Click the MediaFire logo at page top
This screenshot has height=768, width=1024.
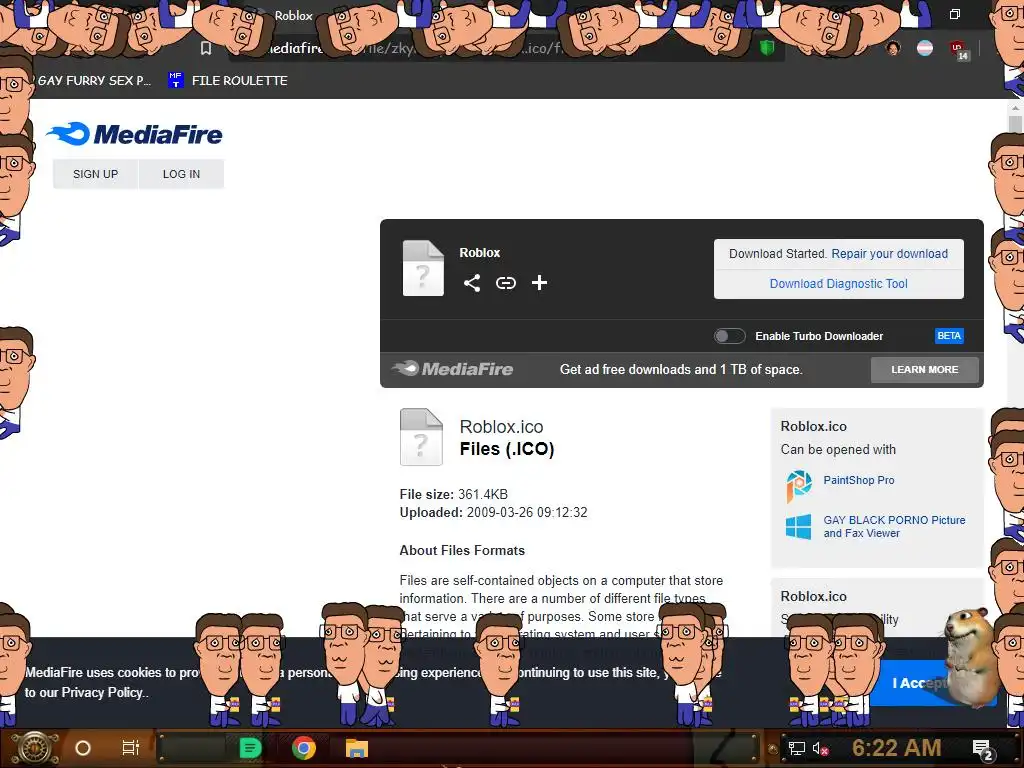tap(134, 134)
